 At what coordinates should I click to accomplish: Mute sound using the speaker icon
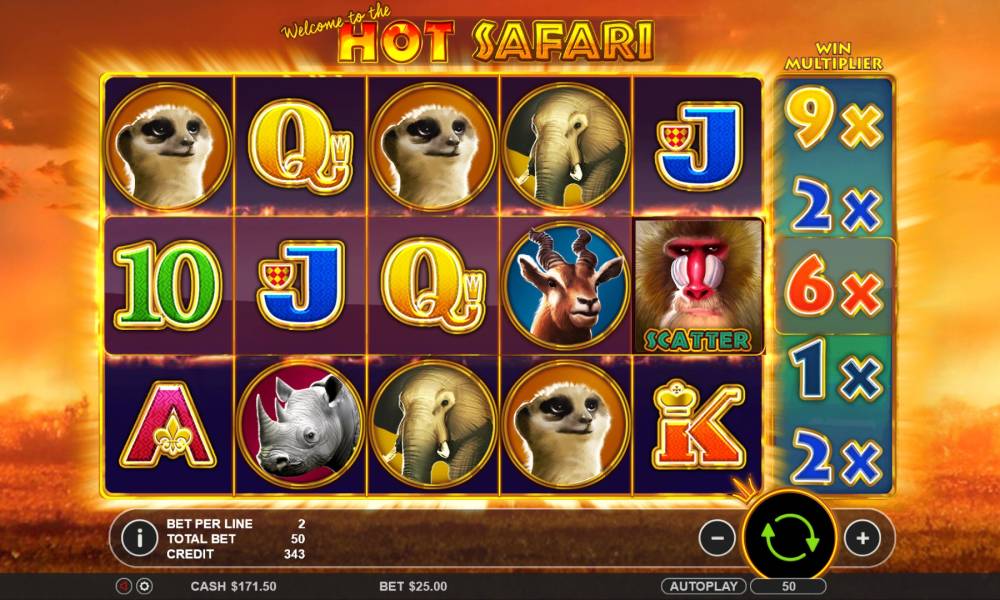(124, 586)
